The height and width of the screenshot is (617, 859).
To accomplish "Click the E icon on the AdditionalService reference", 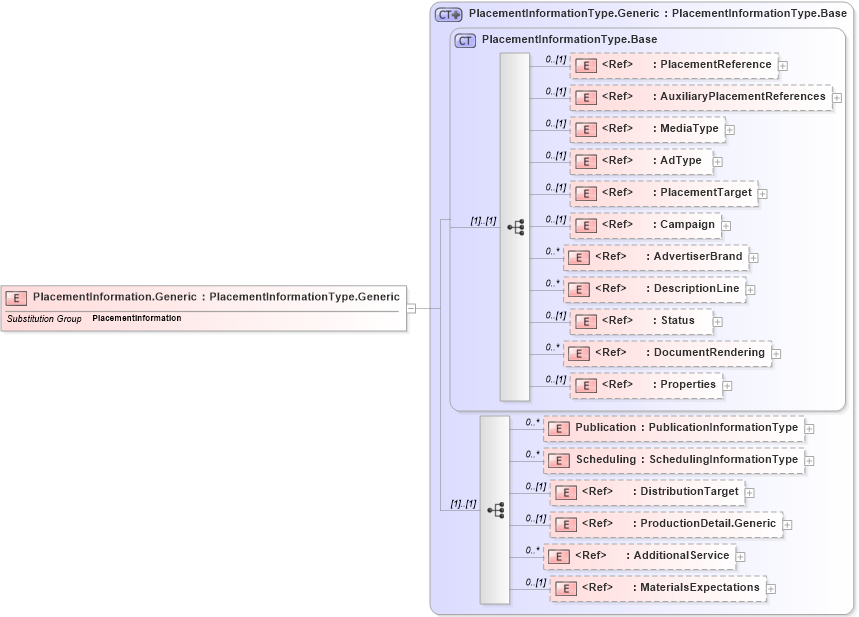I will [x=559, y=556].
